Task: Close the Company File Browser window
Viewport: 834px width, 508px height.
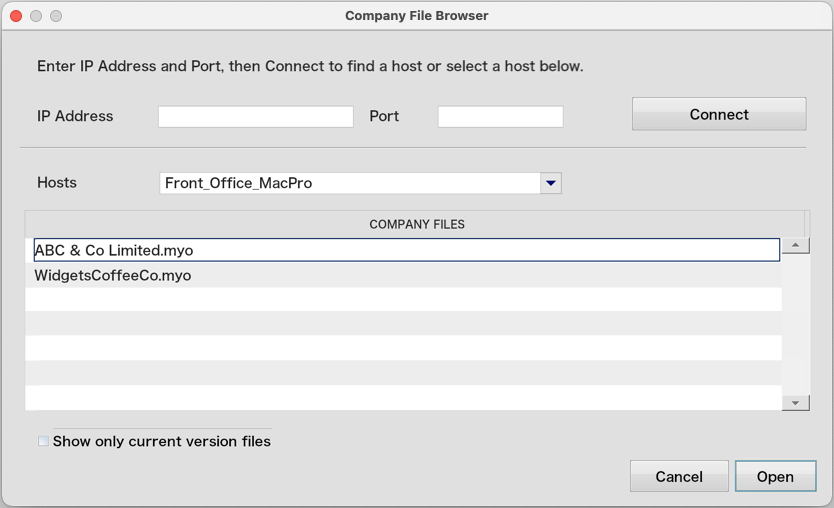Action: [x=16, y=16]
